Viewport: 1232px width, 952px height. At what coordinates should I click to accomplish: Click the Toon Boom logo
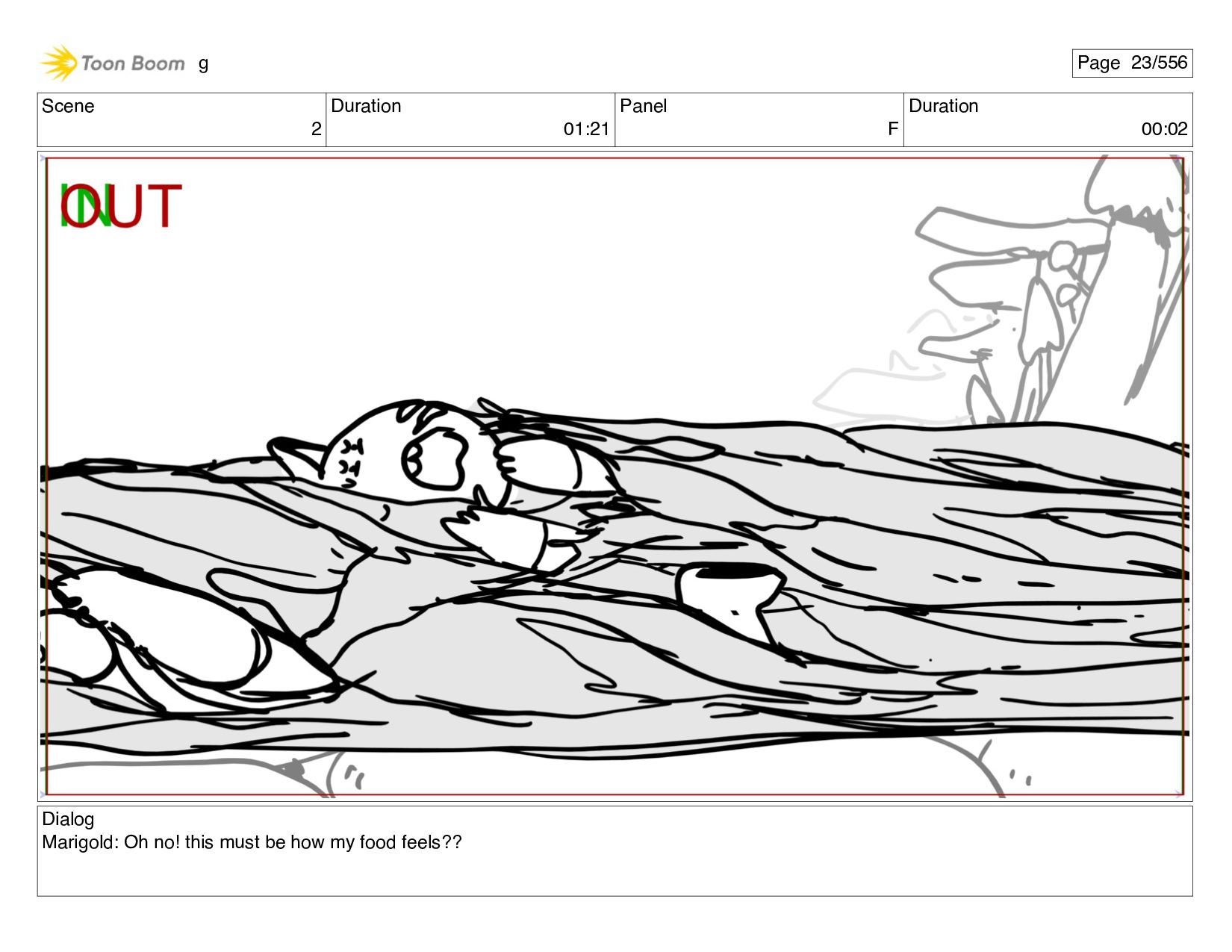112,63
